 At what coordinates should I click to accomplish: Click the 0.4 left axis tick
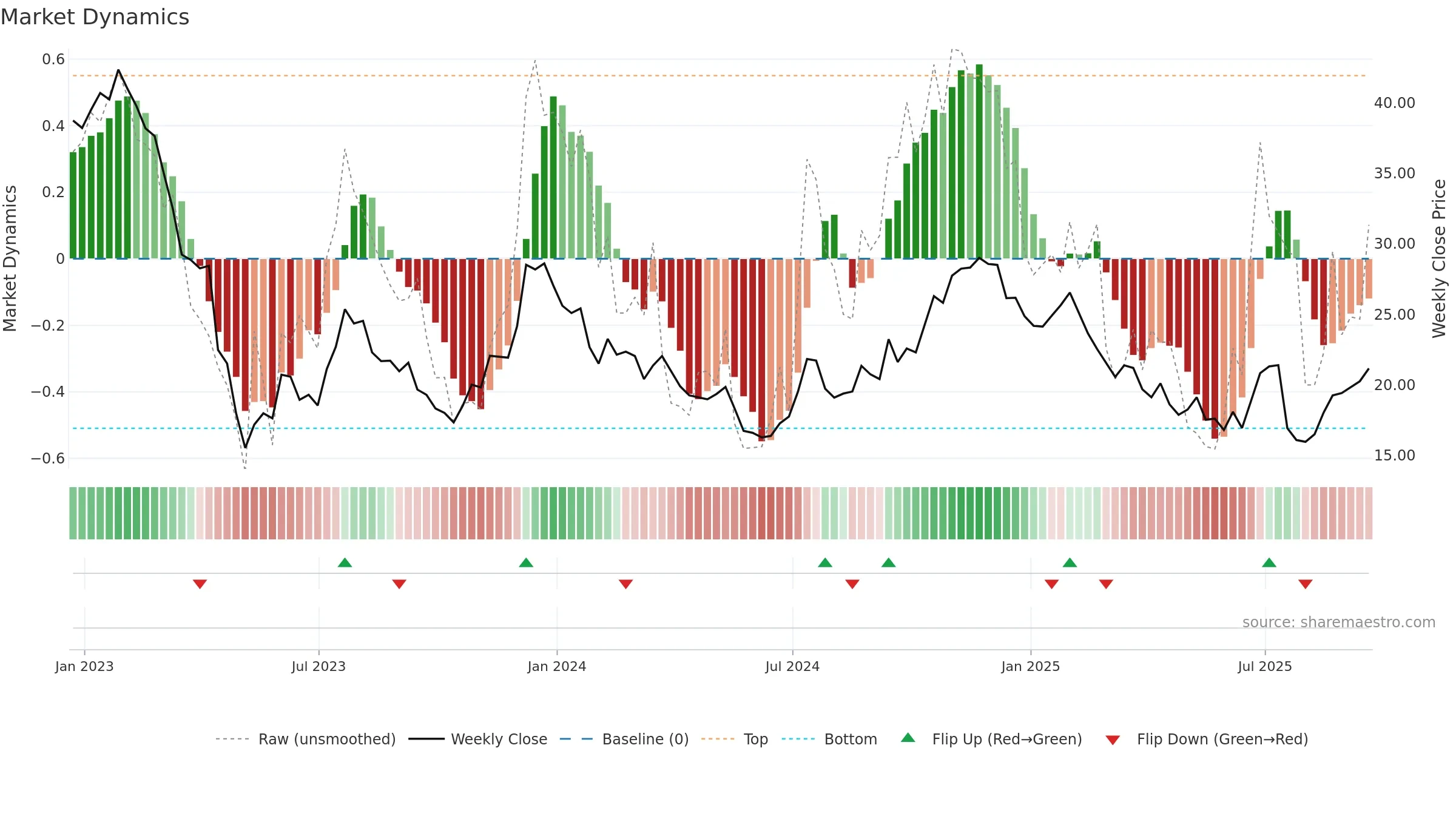(x=53, y=126)
